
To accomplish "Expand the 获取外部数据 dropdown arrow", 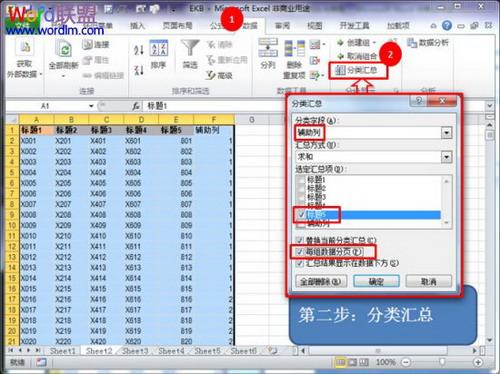I will tap(41, 74).
